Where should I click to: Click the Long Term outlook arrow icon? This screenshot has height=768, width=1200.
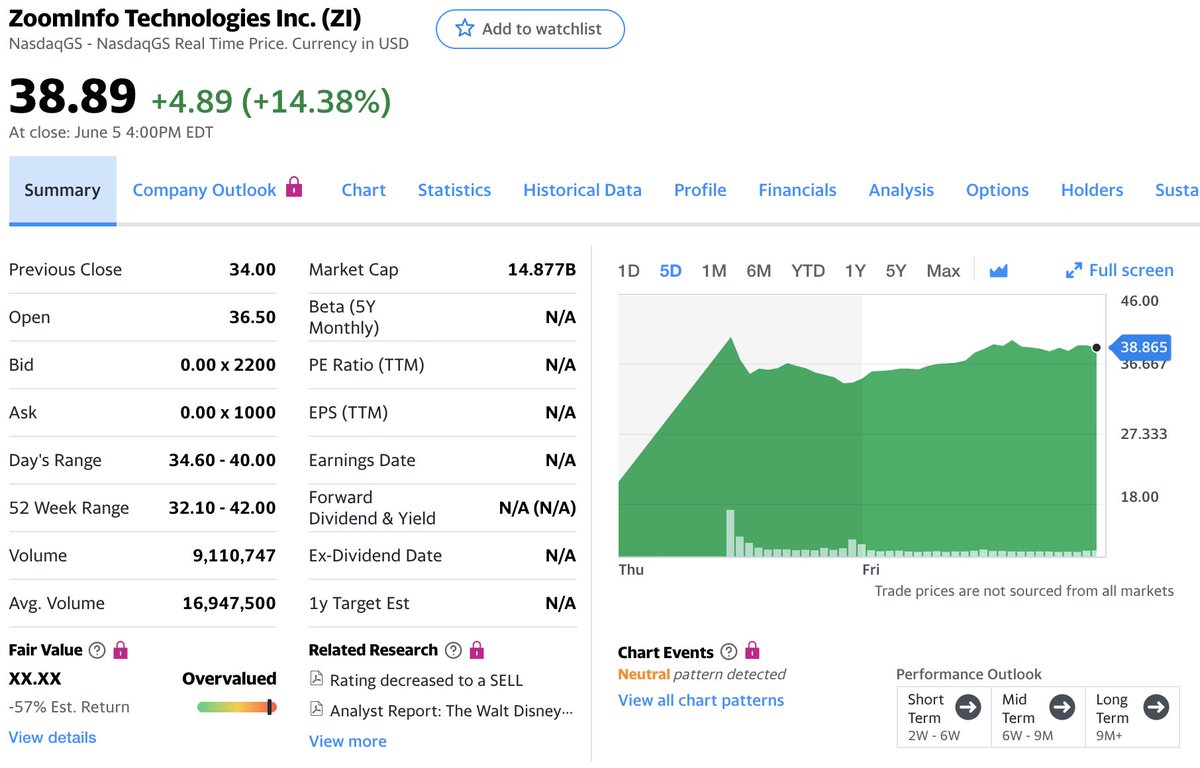click(1156, 708)
